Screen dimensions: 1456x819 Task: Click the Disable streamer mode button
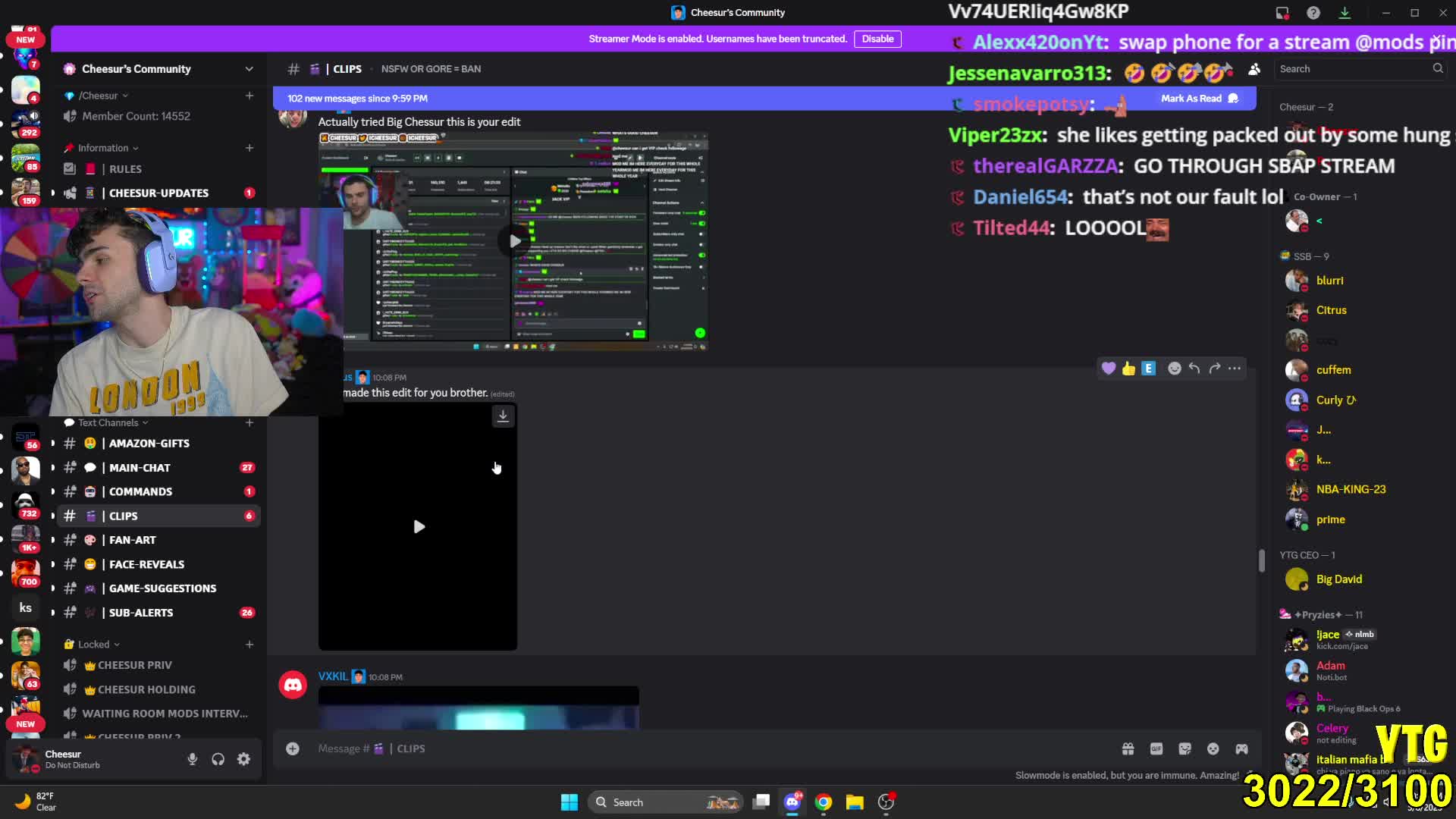pos(877,39)
